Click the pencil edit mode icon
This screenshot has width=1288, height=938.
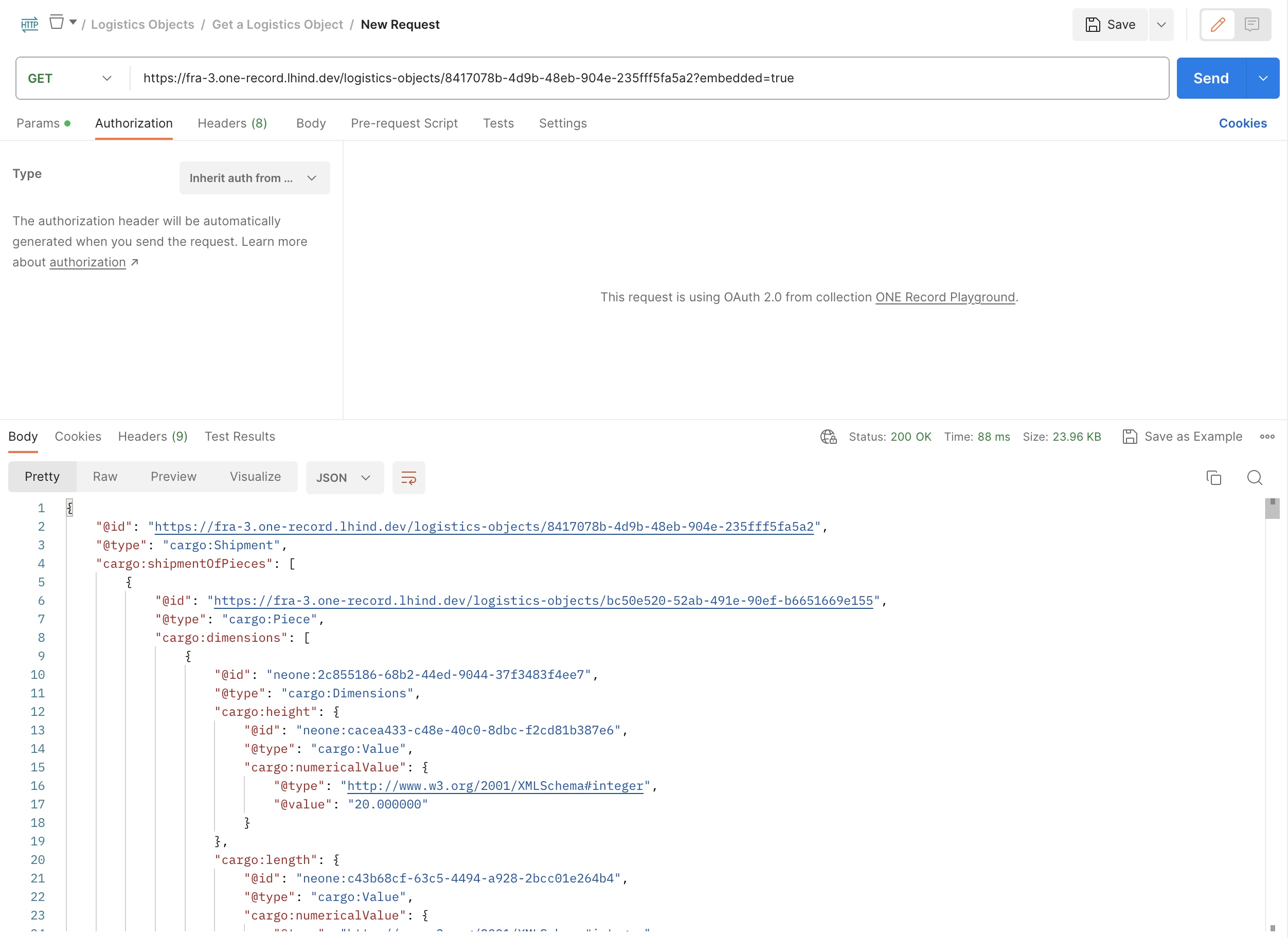click(1217, 24)
